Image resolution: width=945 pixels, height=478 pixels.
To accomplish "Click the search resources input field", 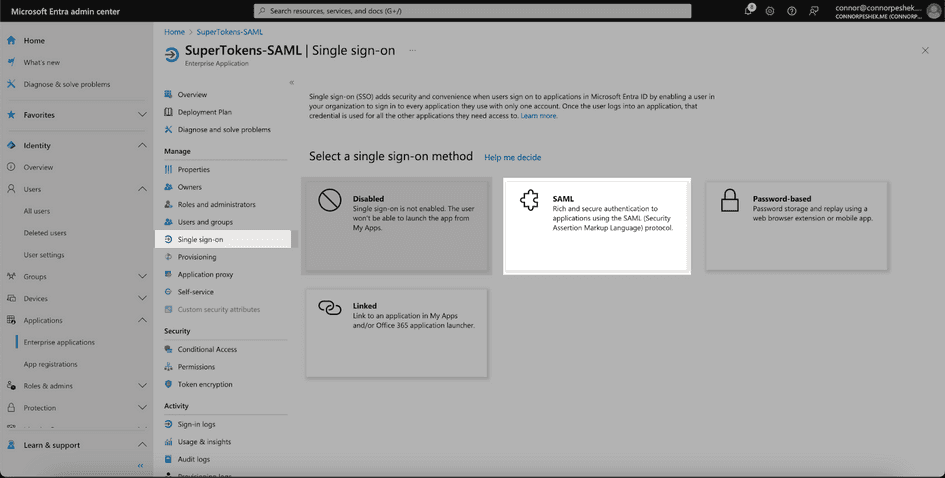I will click(x=472, y=11).
